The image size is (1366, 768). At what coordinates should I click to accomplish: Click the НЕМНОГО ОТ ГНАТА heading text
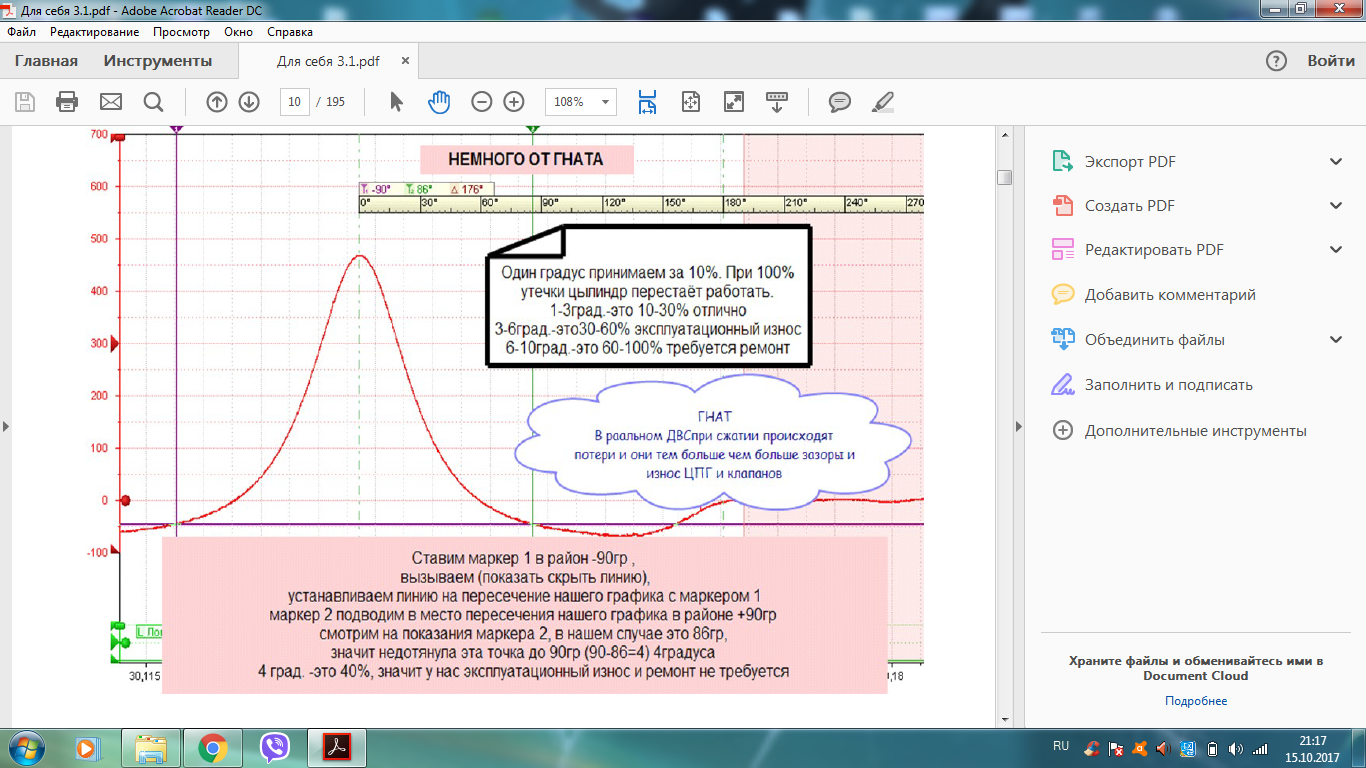pos(525,159)
